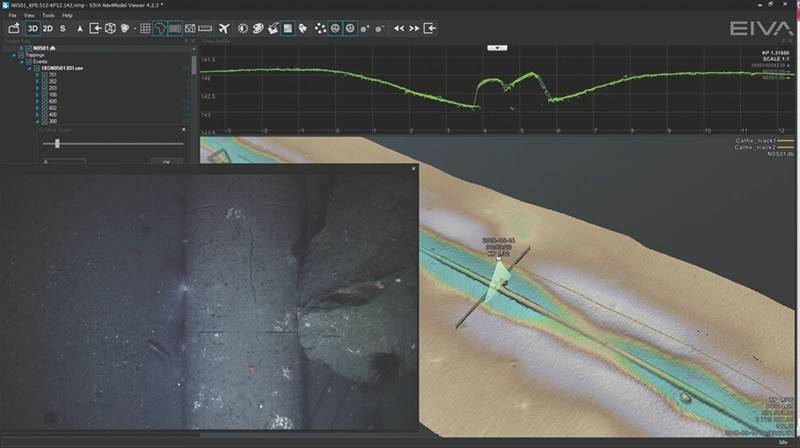Toggle the highlighted square surface icon
800x448 pixels.
click(288, 29)
